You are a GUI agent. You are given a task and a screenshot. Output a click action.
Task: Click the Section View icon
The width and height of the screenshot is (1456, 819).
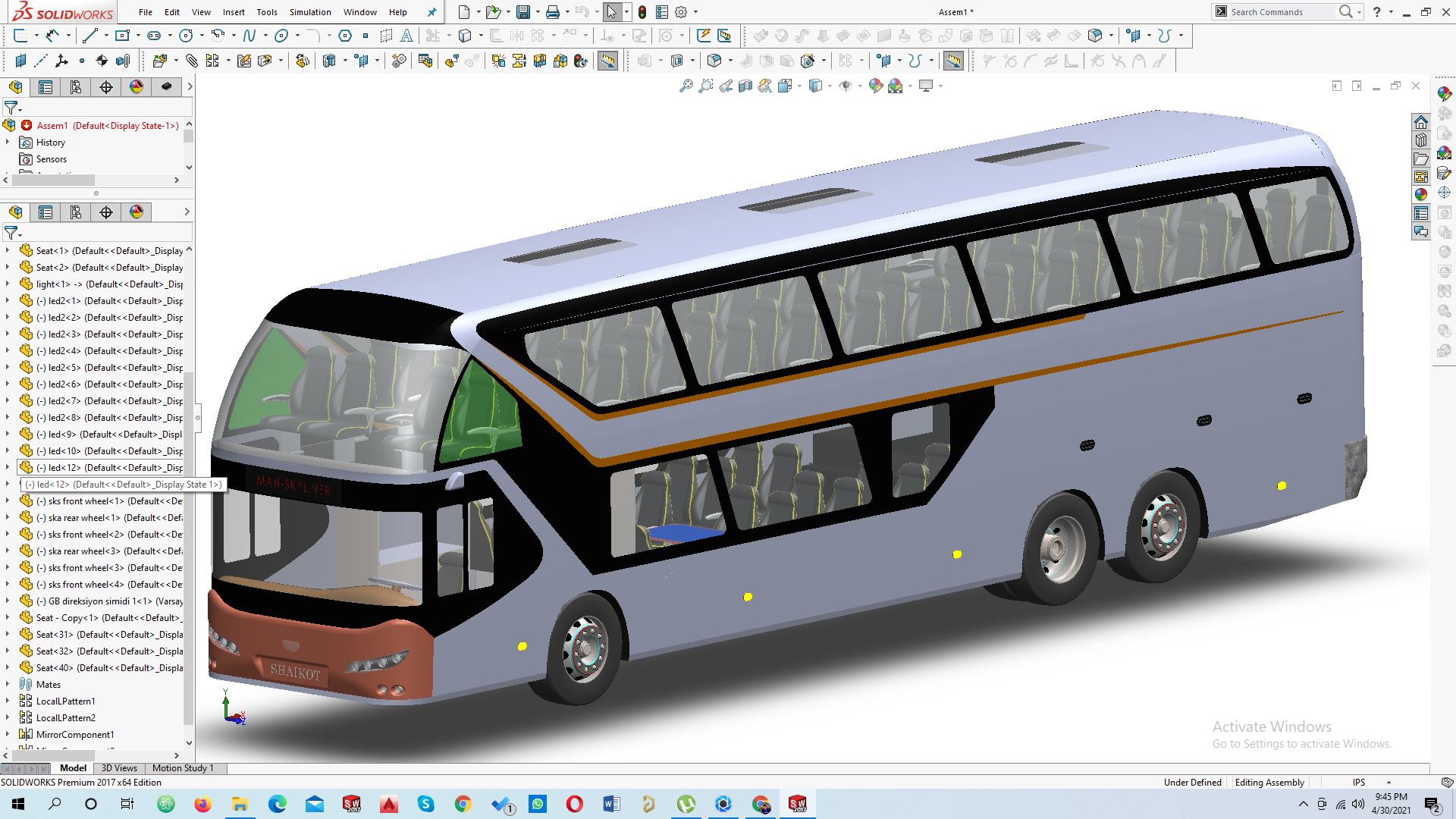(x=745, y=86)
